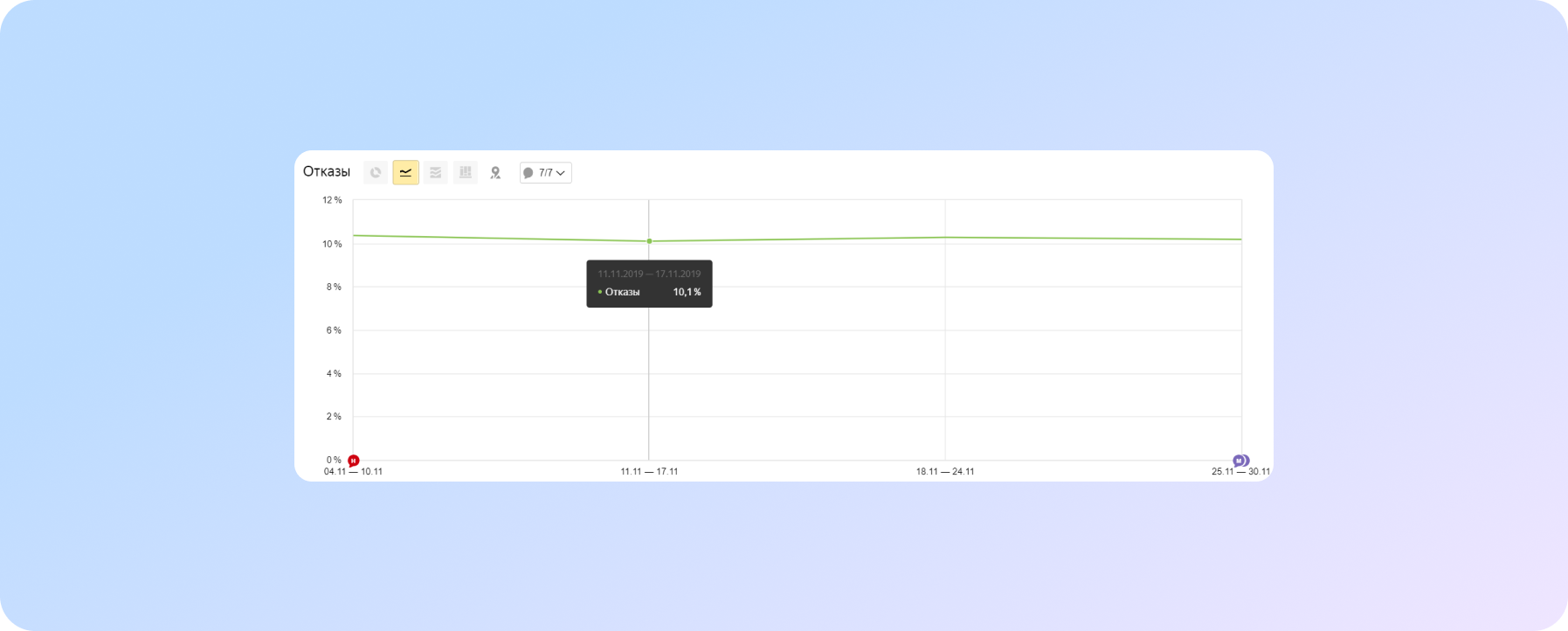Select the line chart view icon
The image size is (1568, 631).
405,173
